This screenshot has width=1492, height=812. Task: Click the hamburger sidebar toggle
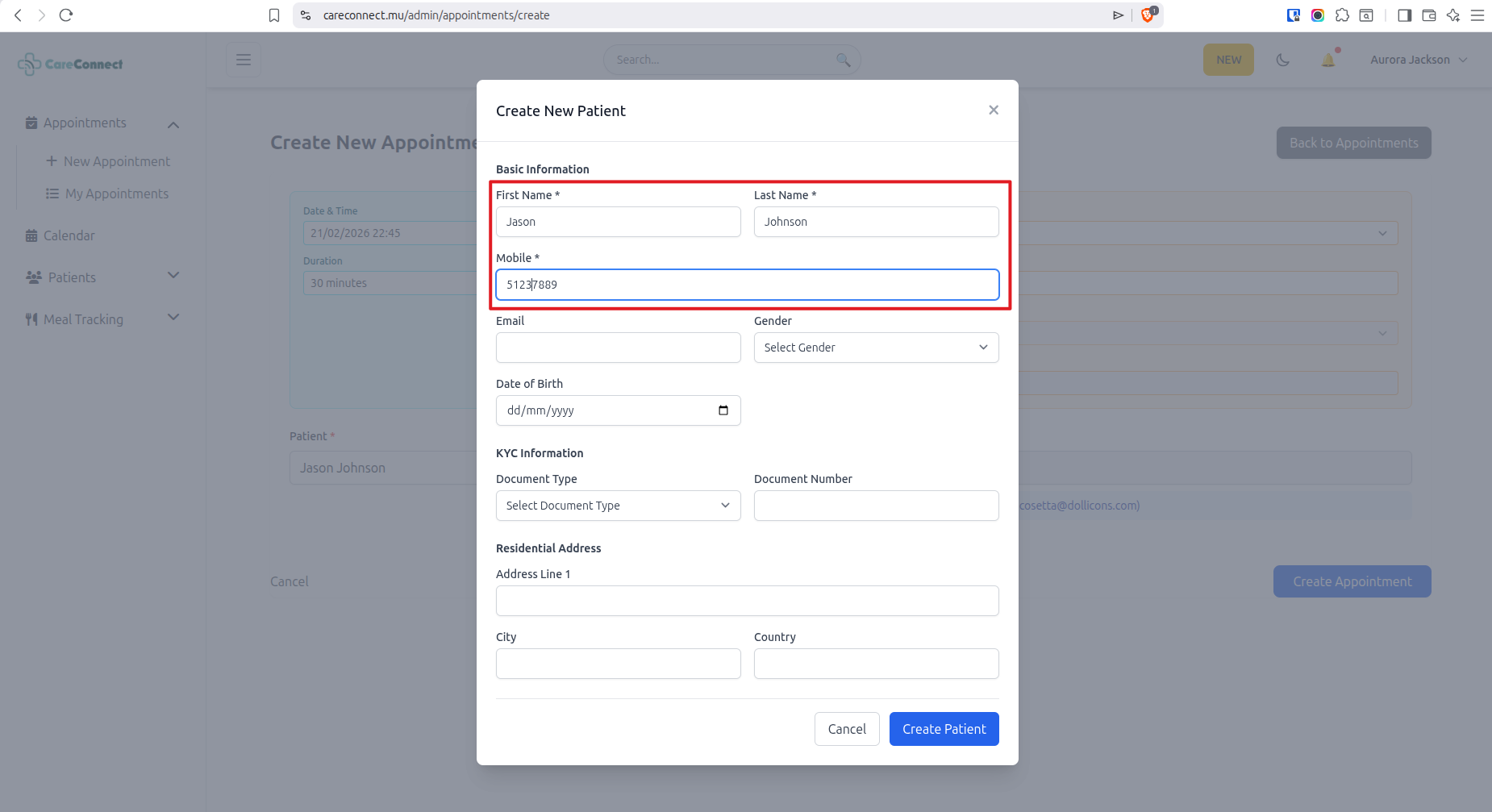[x=244, y=60]
